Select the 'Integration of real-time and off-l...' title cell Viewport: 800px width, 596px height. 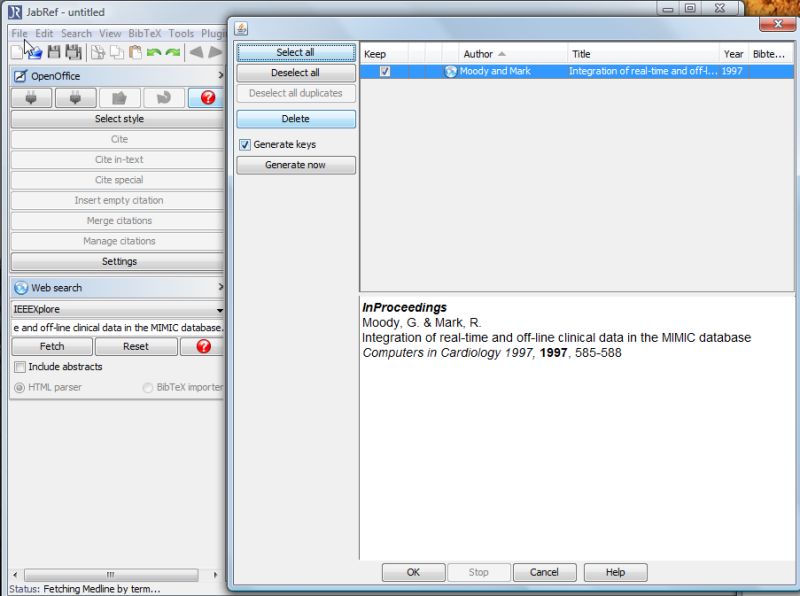point(643,71)
